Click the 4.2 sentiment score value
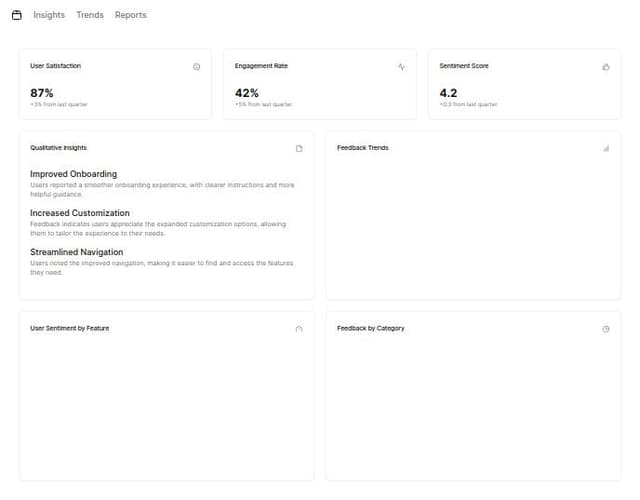The width and height of the screenshot is (640, 500). [x=449, y=92]
